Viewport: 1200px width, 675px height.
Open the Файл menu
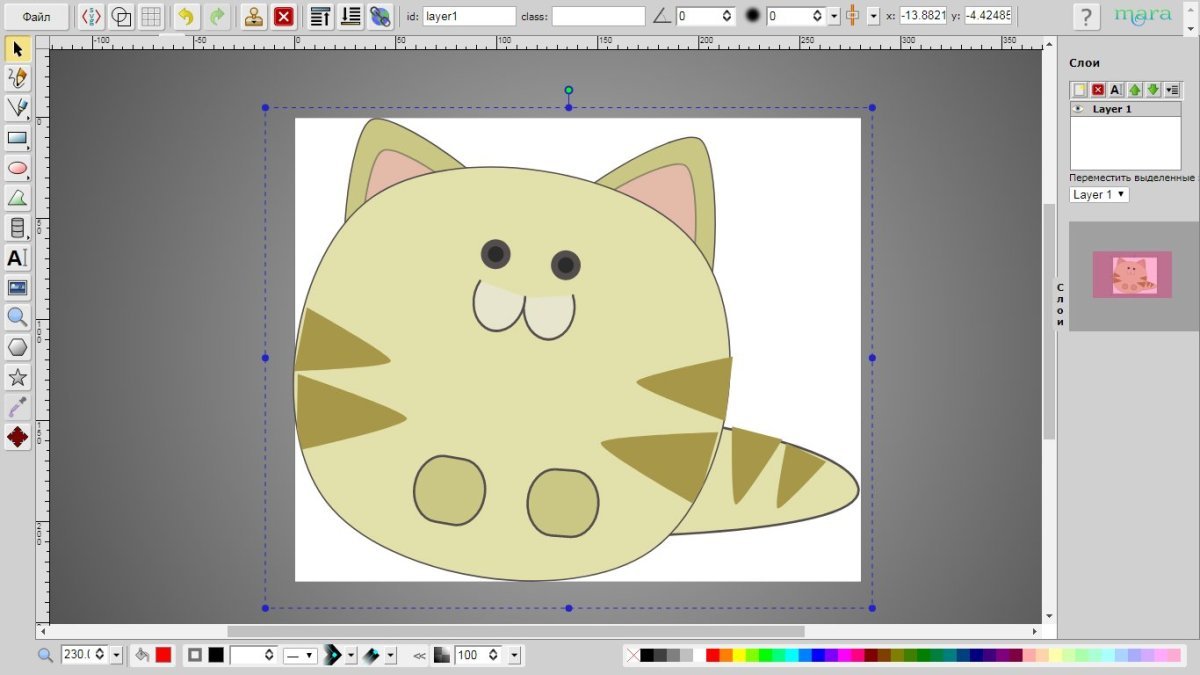click(x=36, y=16)
